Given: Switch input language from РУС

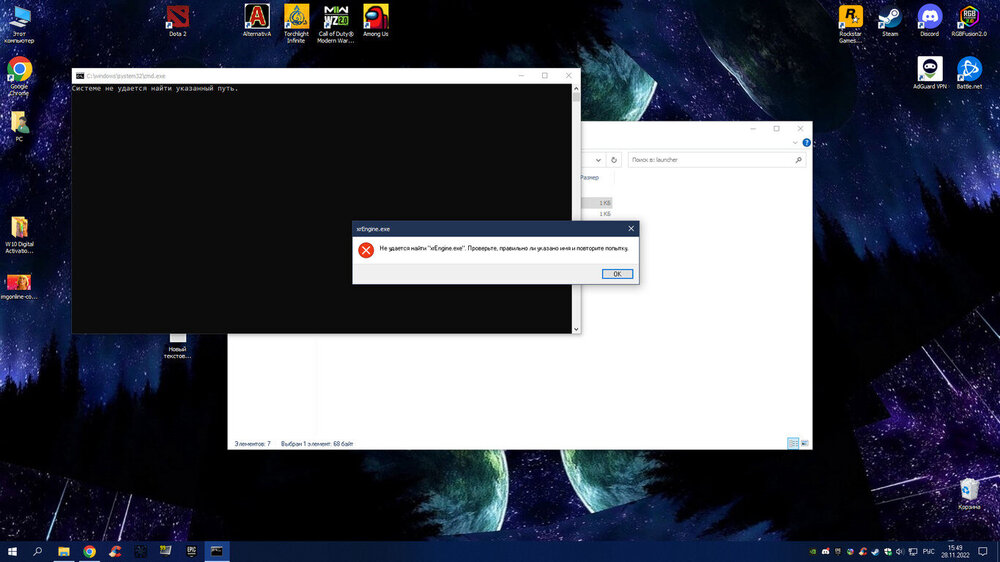Looking at the screenshot, I should (x=929, y=552).
